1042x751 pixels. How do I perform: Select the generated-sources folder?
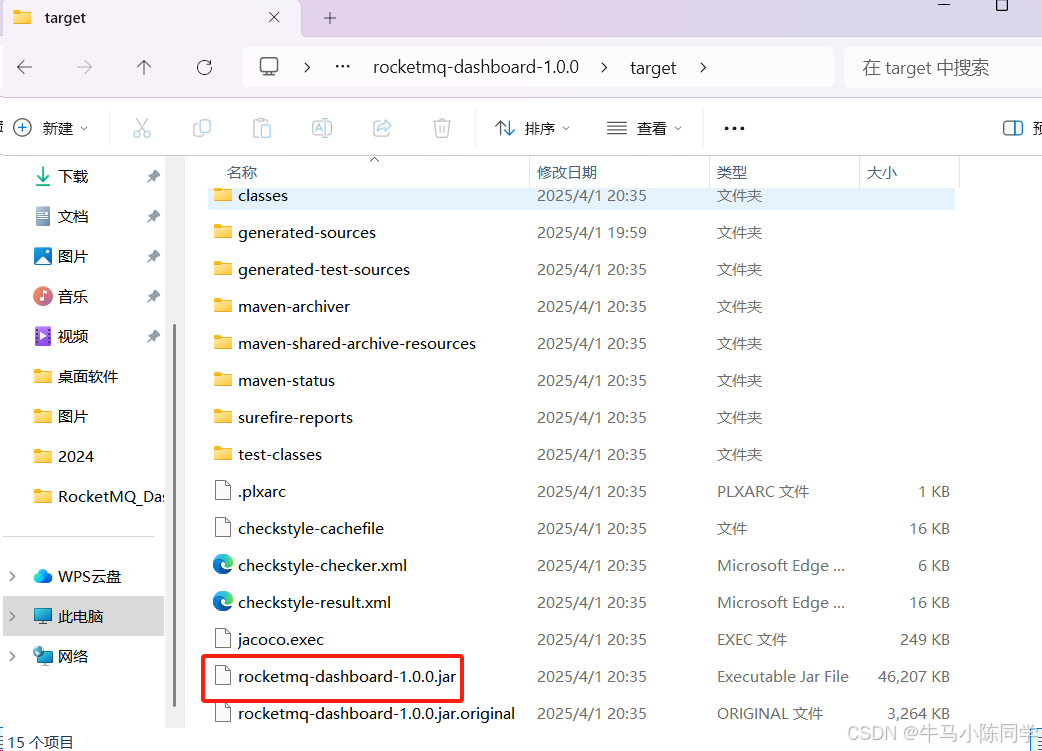581,232
